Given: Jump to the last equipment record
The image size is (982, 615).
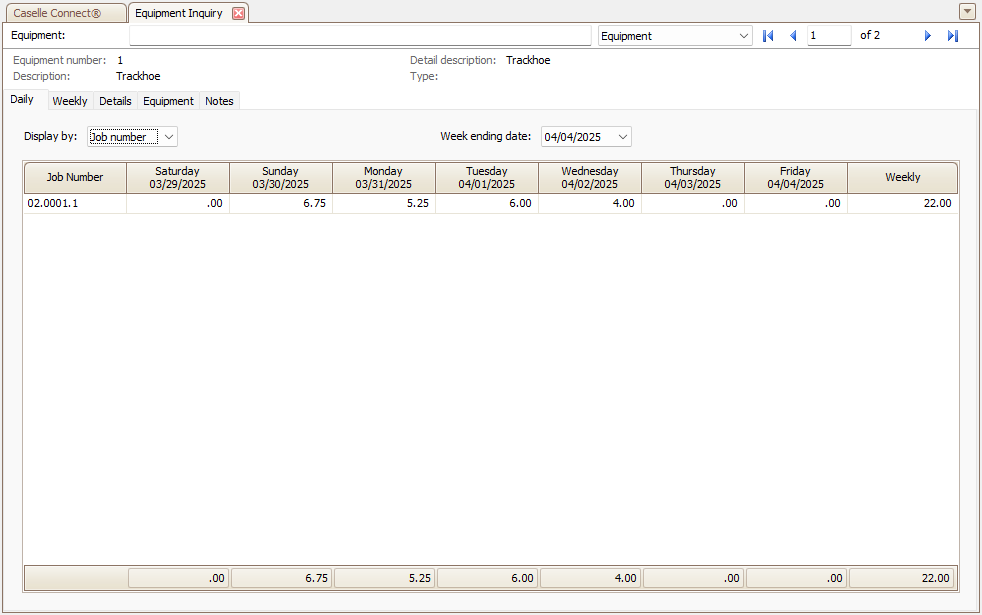Looking at the screenshot, I should tap(953, 36).
